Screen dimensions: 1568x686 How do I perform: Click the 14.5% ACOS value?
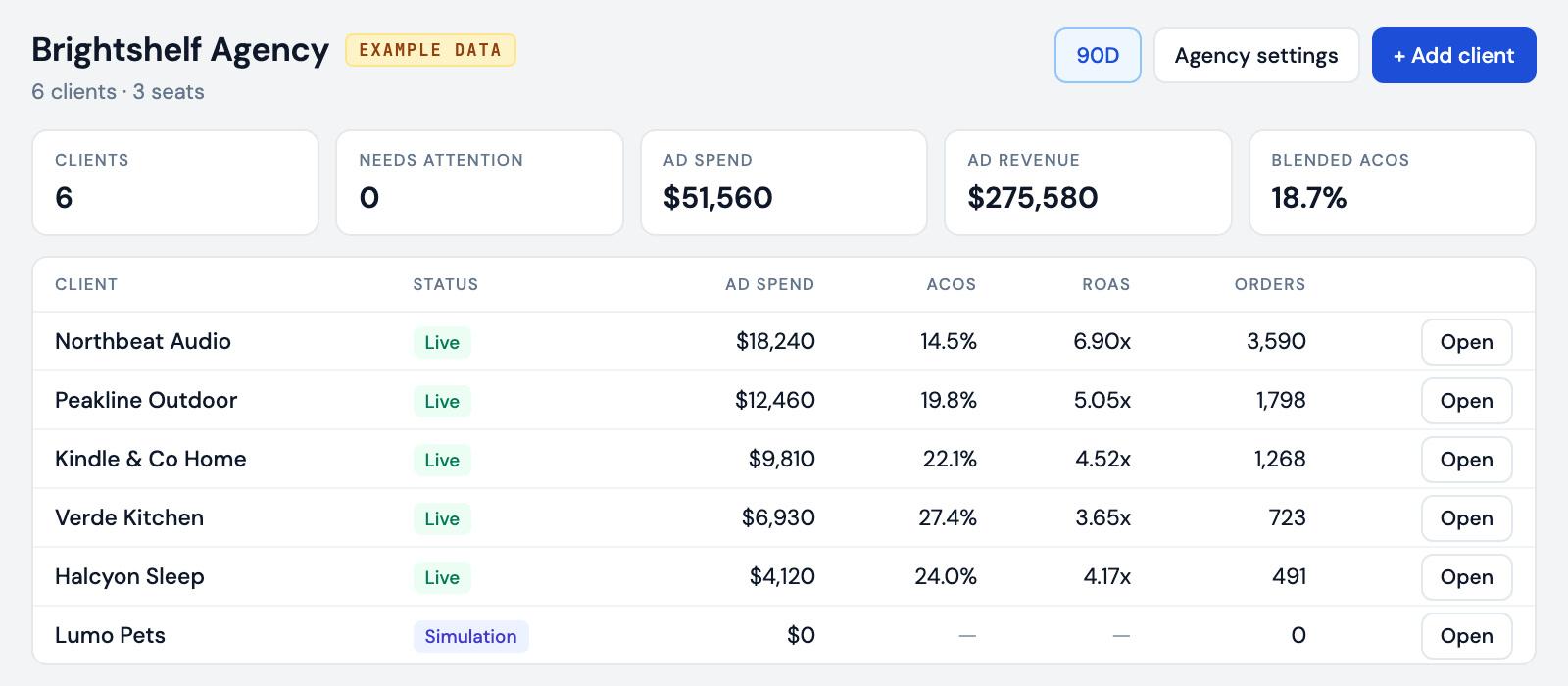pyautogui.click(x=948, y=342)
